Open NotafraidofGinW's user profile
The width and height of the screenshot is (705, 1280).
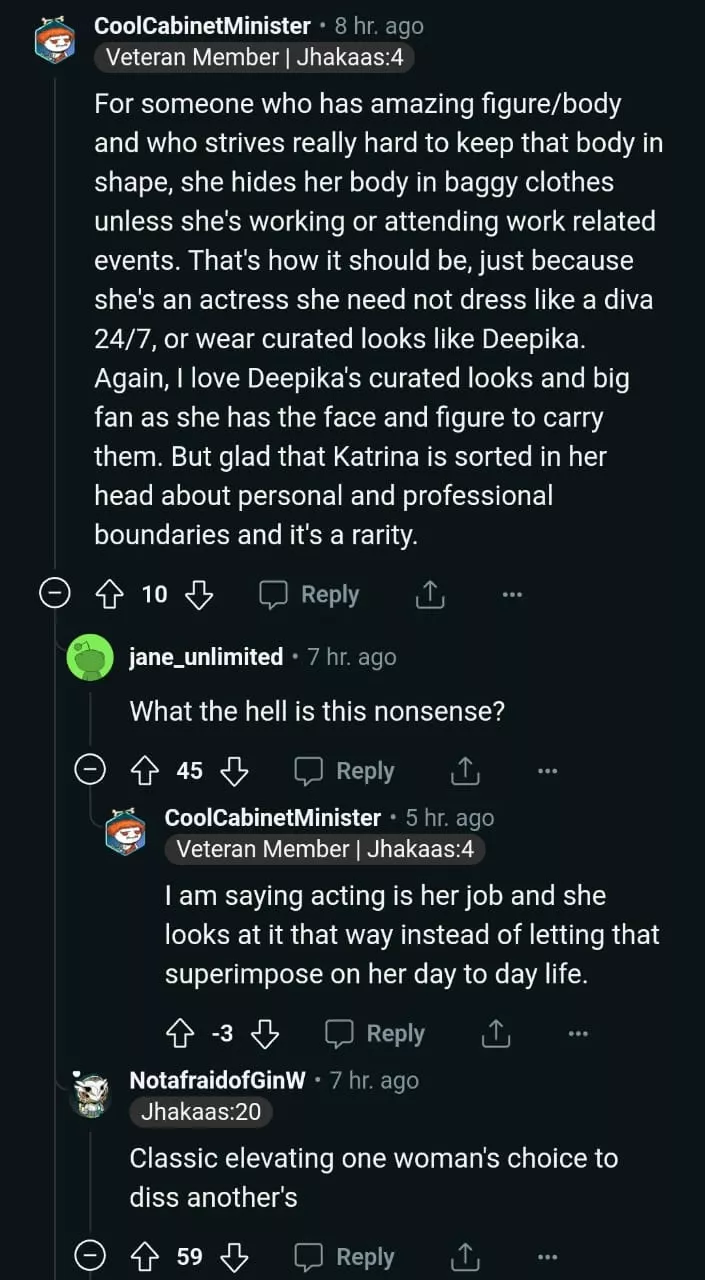[217, 1081]
